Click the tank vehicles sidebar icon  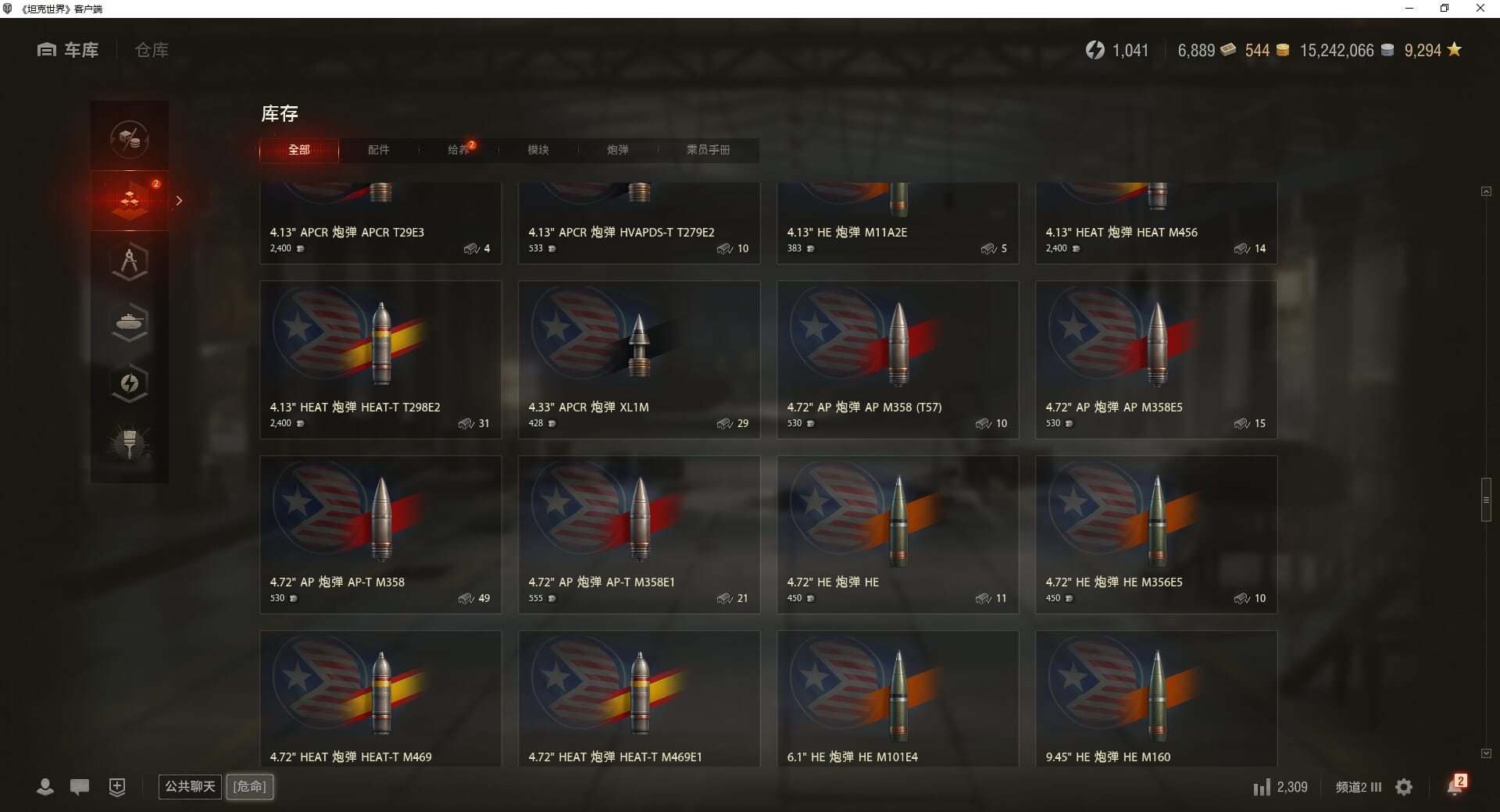(x=130, y=322)
